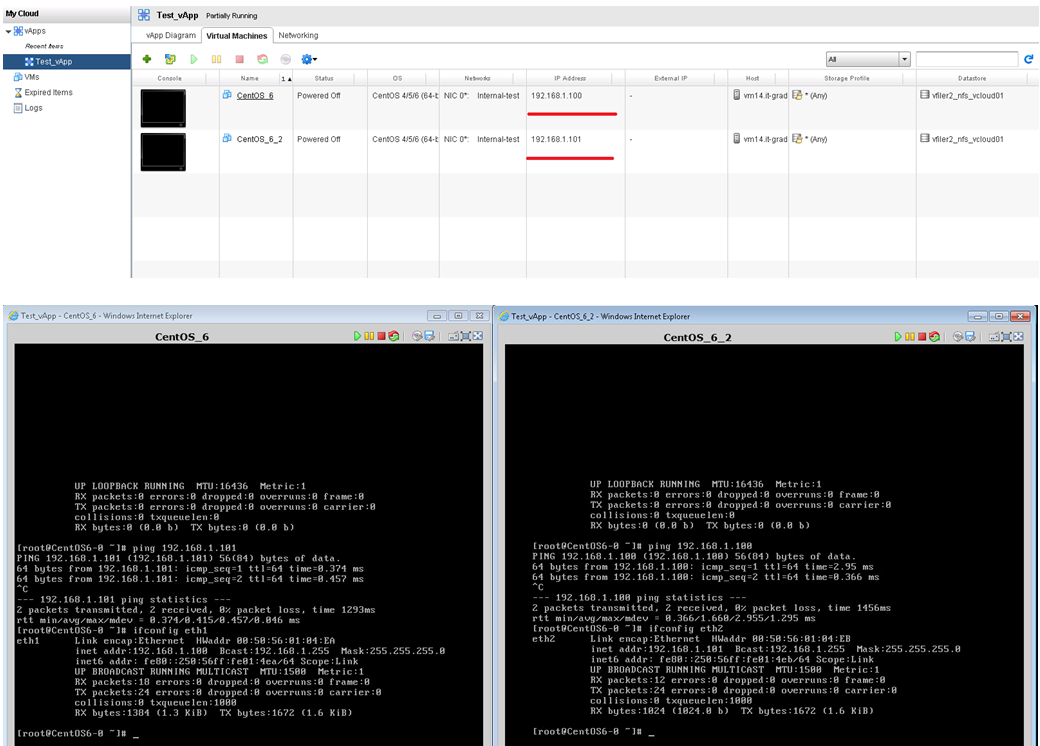The height and width of the screenshot is (746, 1040).
Task: Open the gear actions dropdown menu
Action: [x=309, y=60]
